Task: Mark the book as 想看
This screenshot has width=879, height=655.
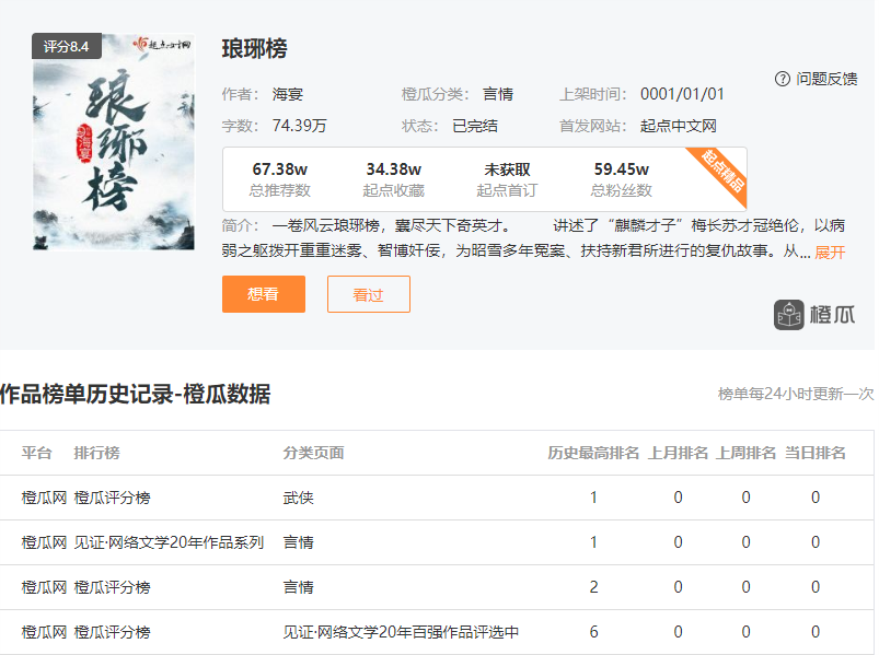Action: [263, 294]
